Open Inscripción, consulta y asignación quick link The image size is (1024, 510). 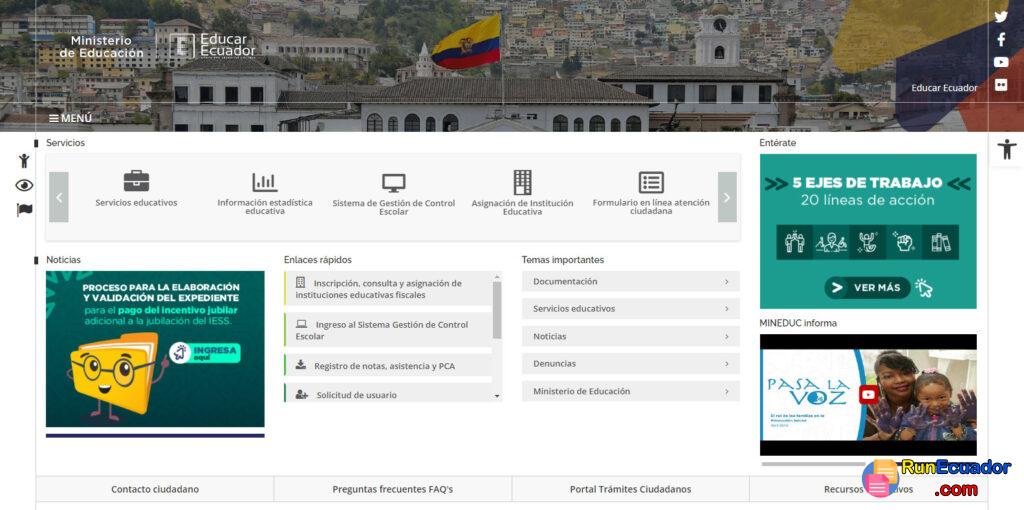click(388, 289)
